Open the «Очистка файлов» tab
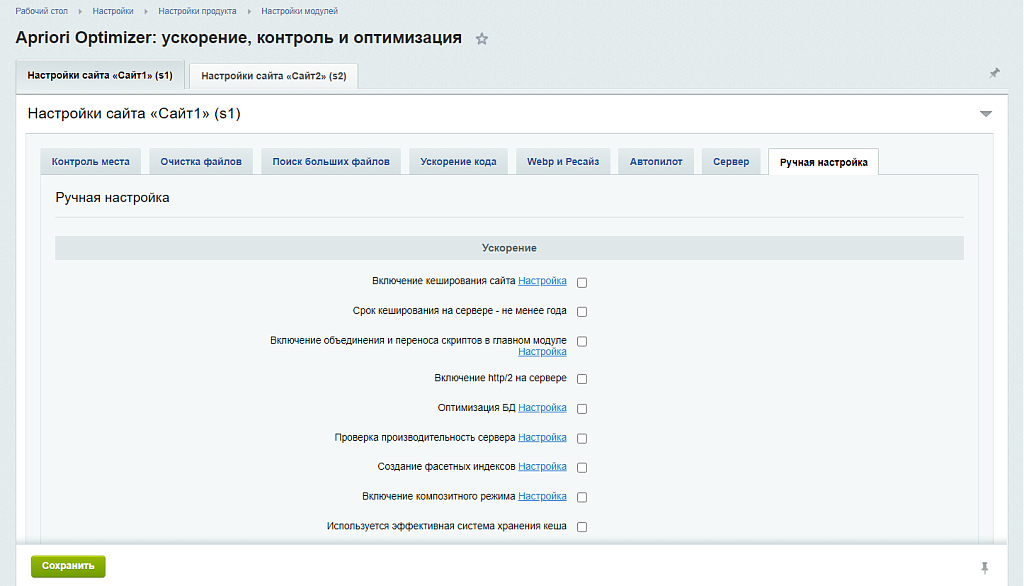Screen dimensions: 1024x586 click(200, 160)
